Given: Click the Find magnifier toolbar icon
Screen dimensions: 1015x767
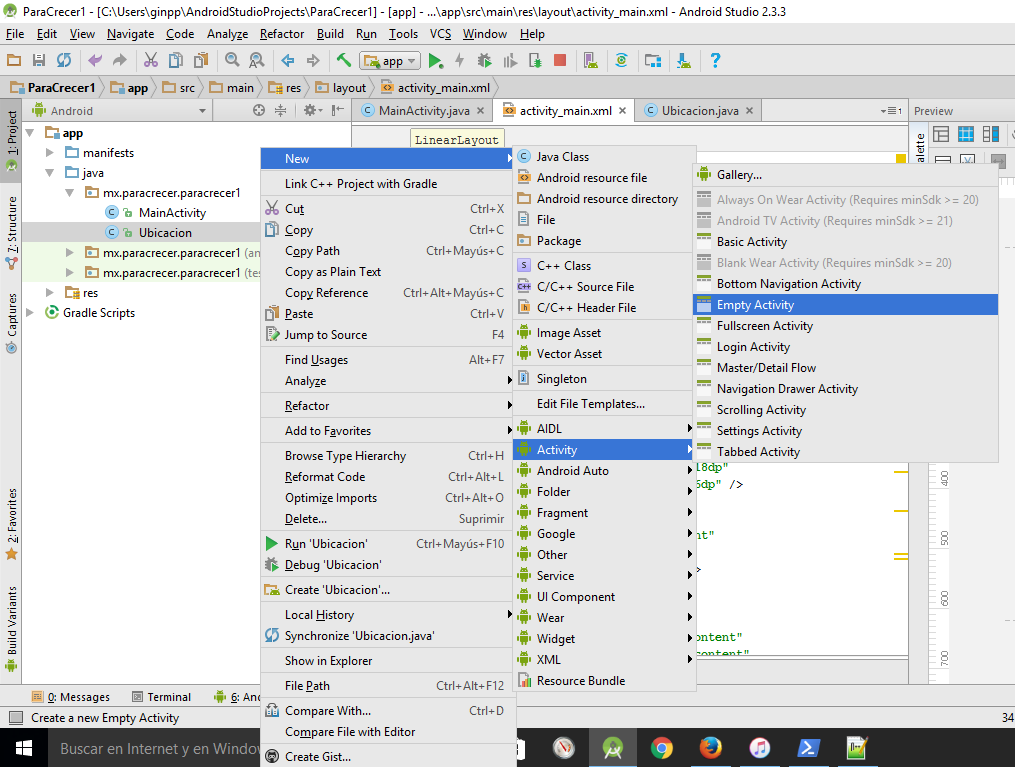Looking at the screenshot, I should pyautogui.click(x=232, y=61).
